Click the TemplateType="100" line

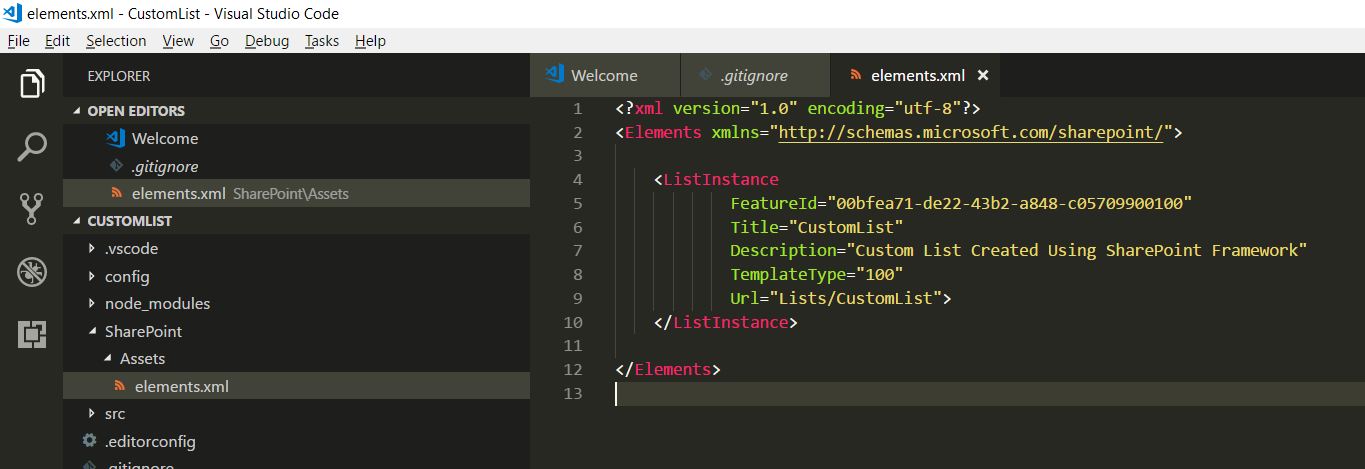point(817,275)
